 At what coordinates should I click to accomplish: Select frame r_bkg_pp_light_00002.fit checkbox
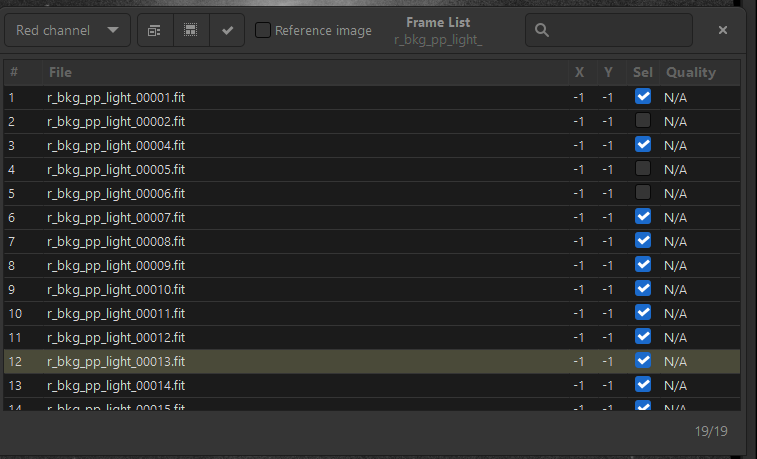point(643,121)
